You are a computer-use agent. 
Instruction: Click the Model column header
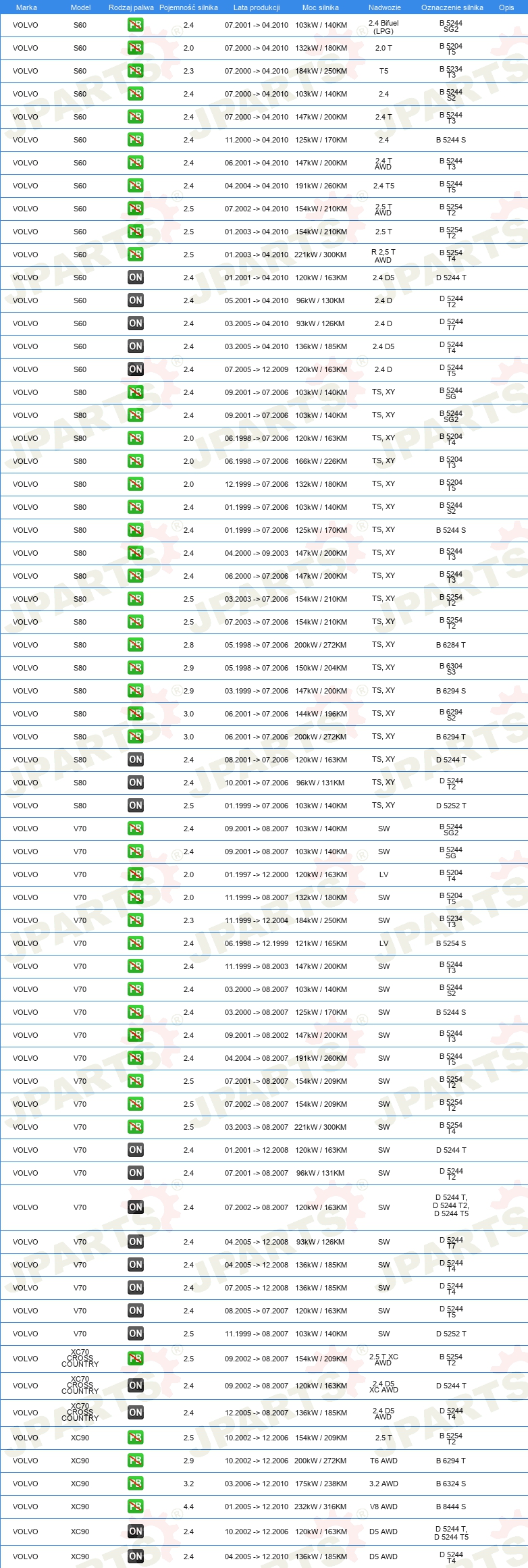click(x=81, y=7)
